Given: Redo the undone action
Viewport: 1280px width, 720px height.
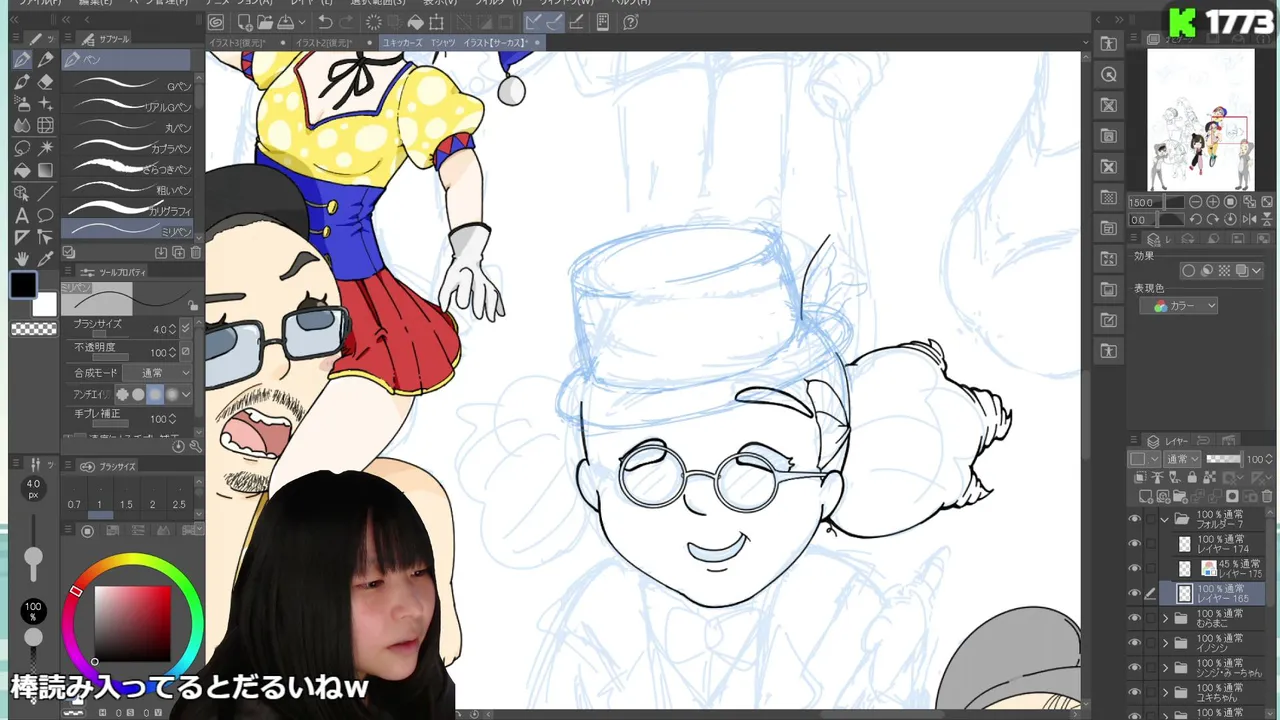Looking at the screenshot, I should (x=346, y=22).
